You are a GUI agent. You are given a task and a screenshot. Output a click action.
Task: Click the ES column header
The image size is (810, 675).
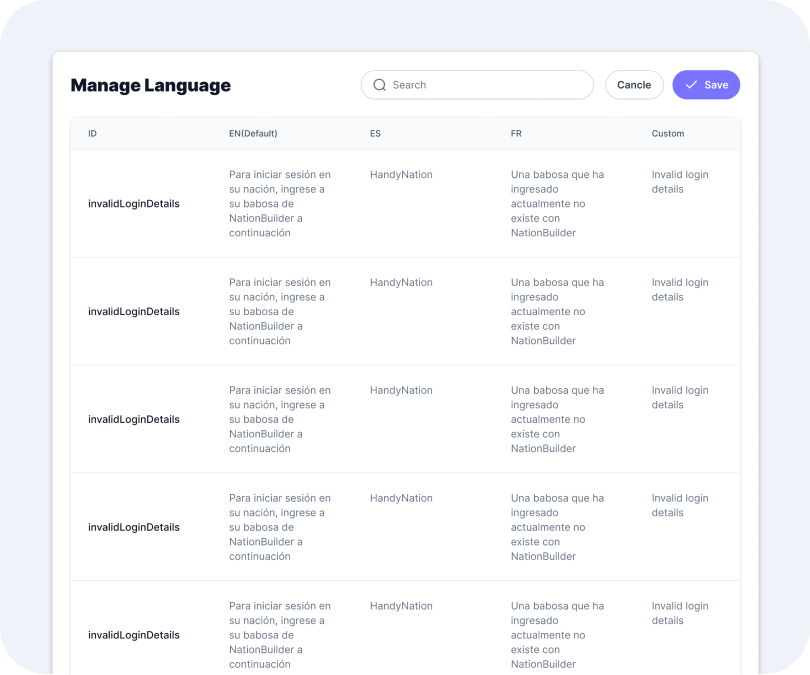point(375,134)
